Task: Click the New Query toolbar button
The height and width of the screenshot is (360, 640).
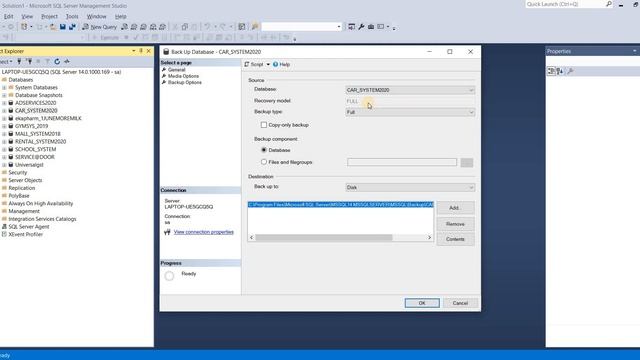Action: pyautogui.click(x=100, y=27)
